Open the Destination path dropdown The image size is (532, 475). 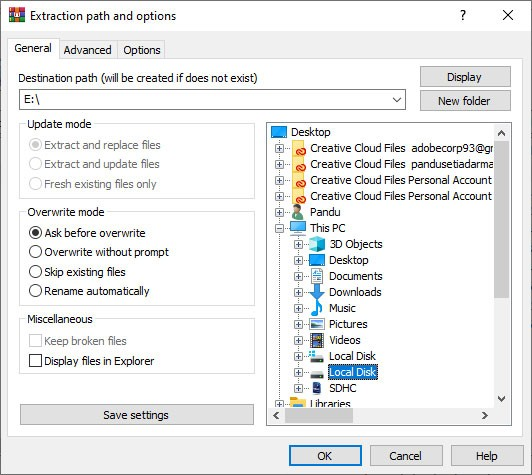click(x=397, y=100)
